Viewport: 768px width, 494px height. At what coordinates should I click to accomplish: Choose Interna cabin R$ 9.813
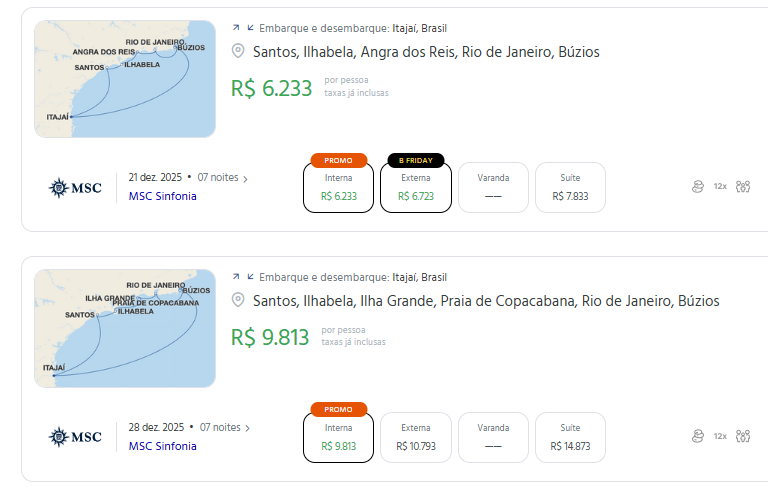[x=338, y=437]
